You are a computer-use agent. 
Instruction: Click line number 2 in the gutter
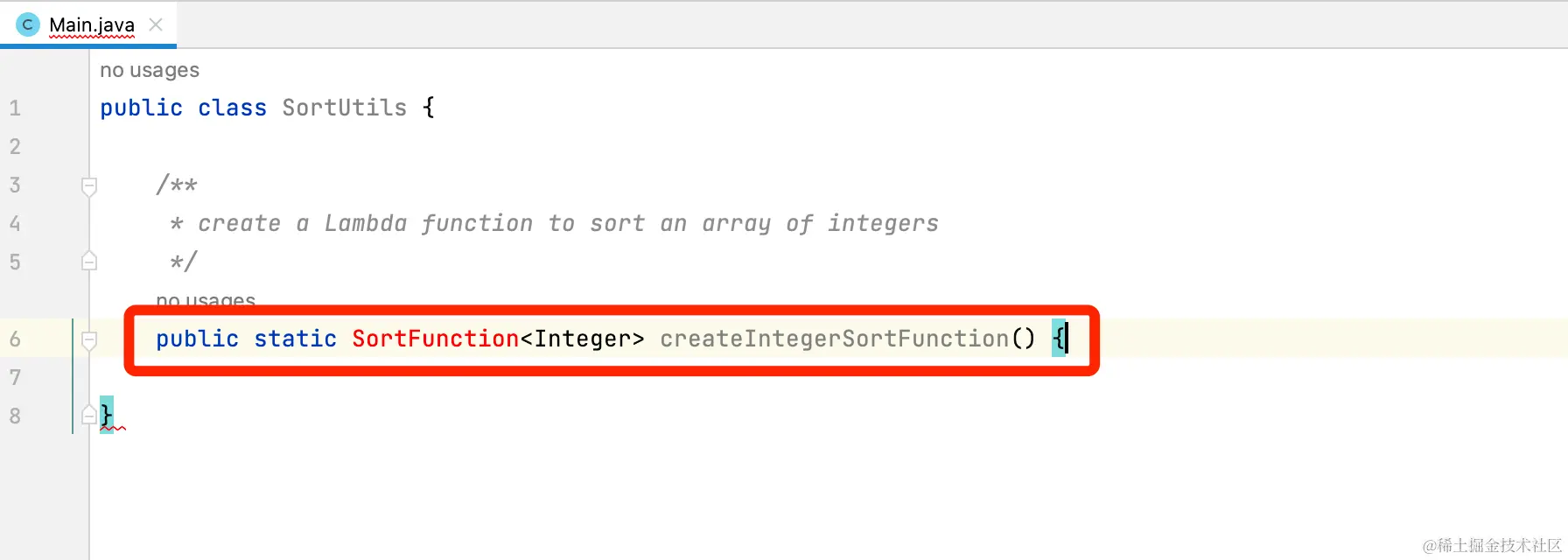point(15,147)
